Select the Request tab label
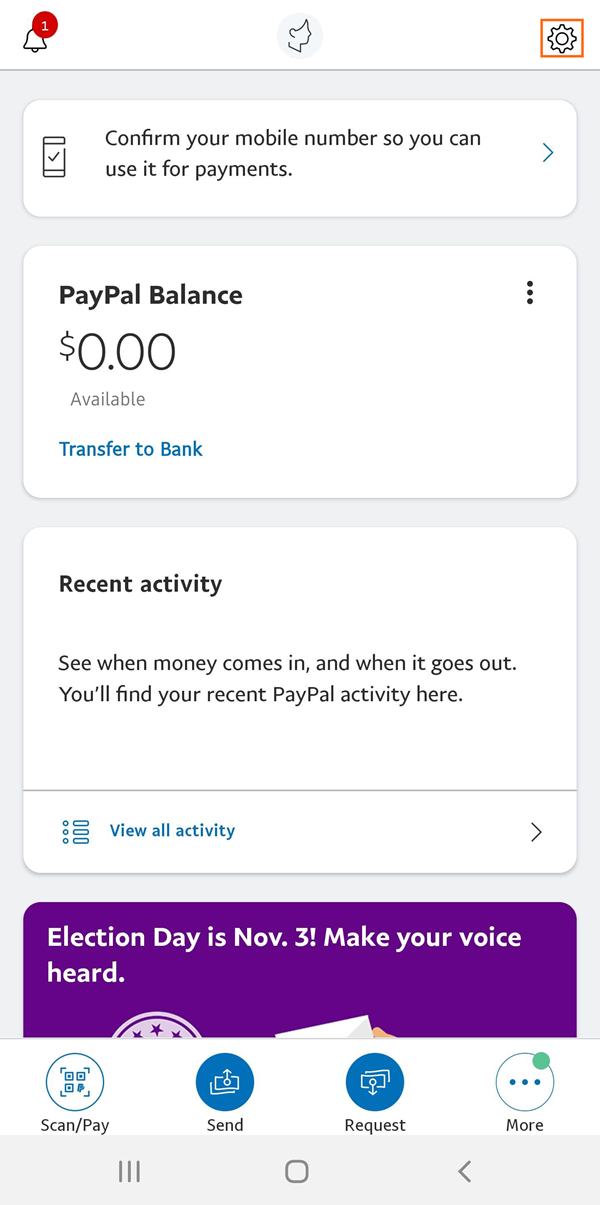The height and width of the screenshot is (1205, 600). [374, 1124]
